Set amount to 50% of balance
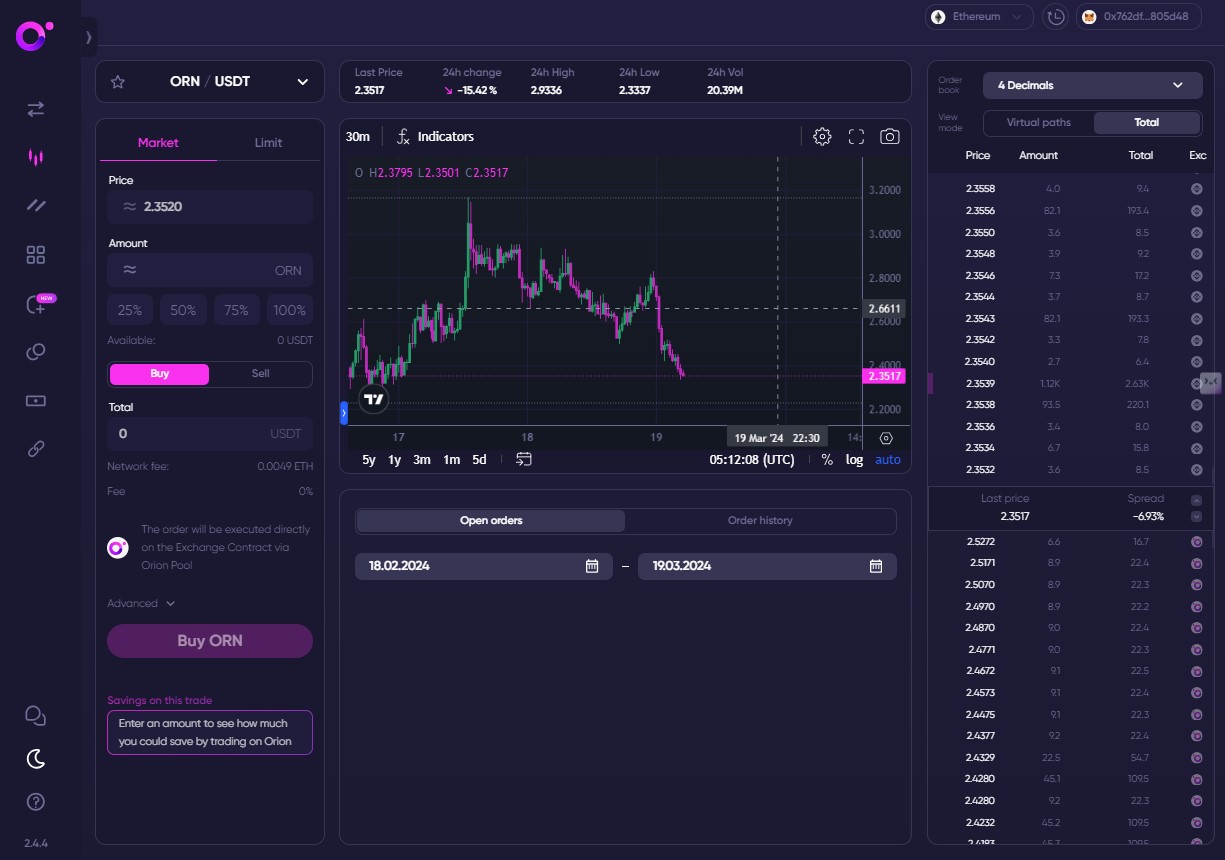 pos(183,311)
